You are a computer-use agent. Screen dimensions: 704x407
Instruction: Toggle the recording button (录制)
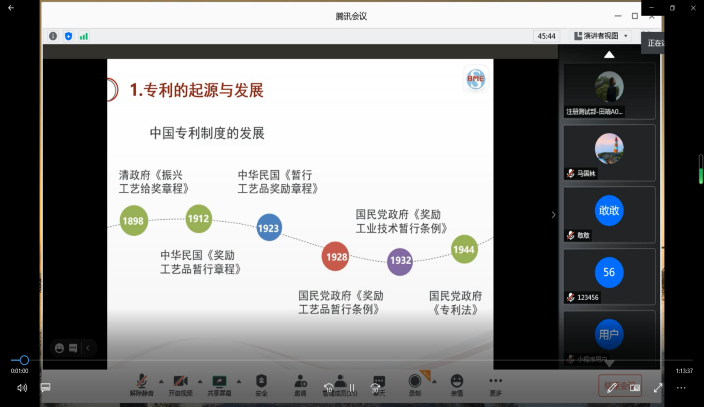pyautogui.click(x=415, y=382)
